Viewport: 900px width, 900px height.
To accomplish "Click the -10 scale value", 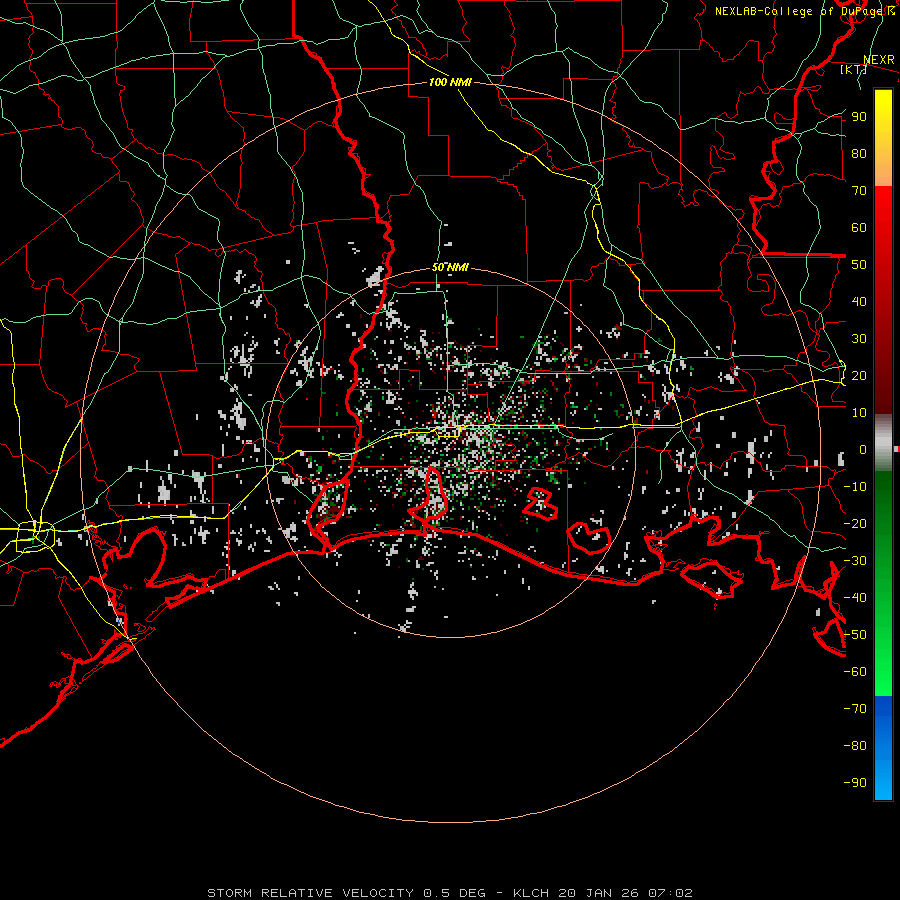I will click(x=855, y=487).
